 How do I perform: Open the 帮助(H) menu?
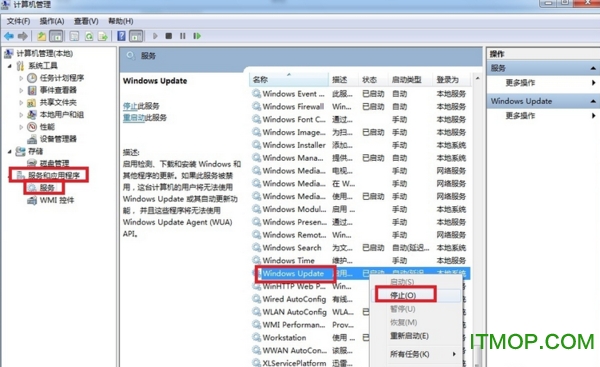[x=121, y=21]
